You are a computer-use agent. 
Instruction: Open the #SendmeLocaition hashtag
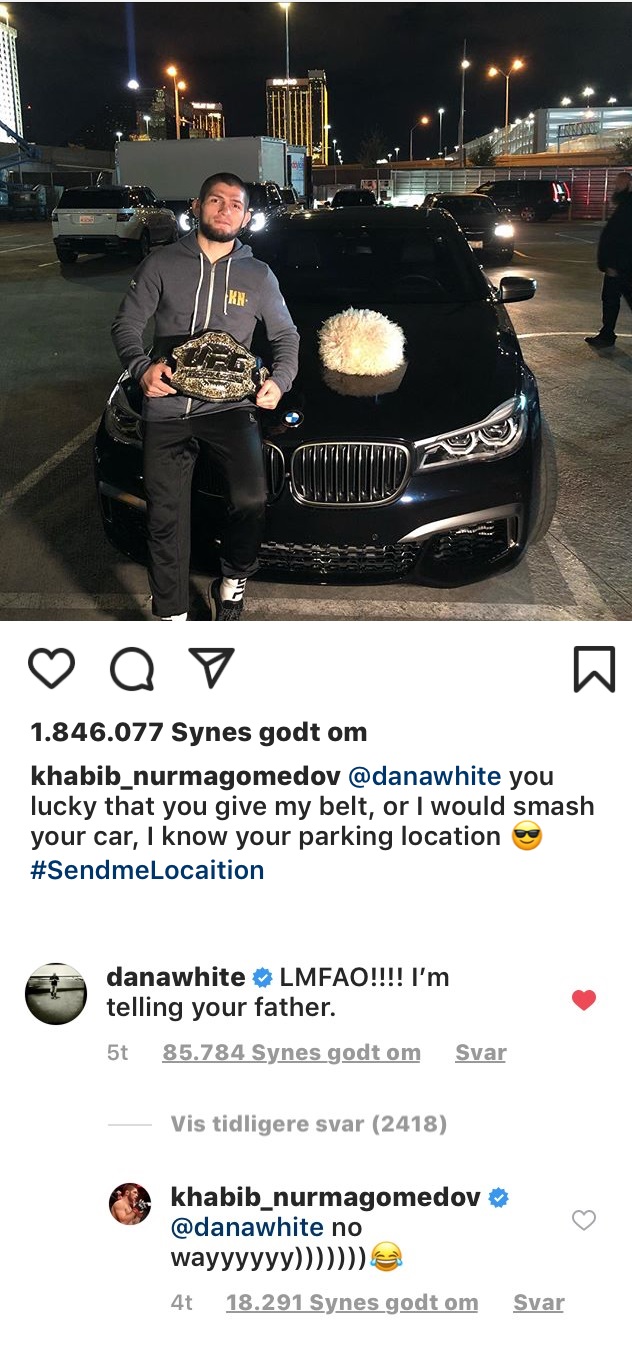pos(147,869)
